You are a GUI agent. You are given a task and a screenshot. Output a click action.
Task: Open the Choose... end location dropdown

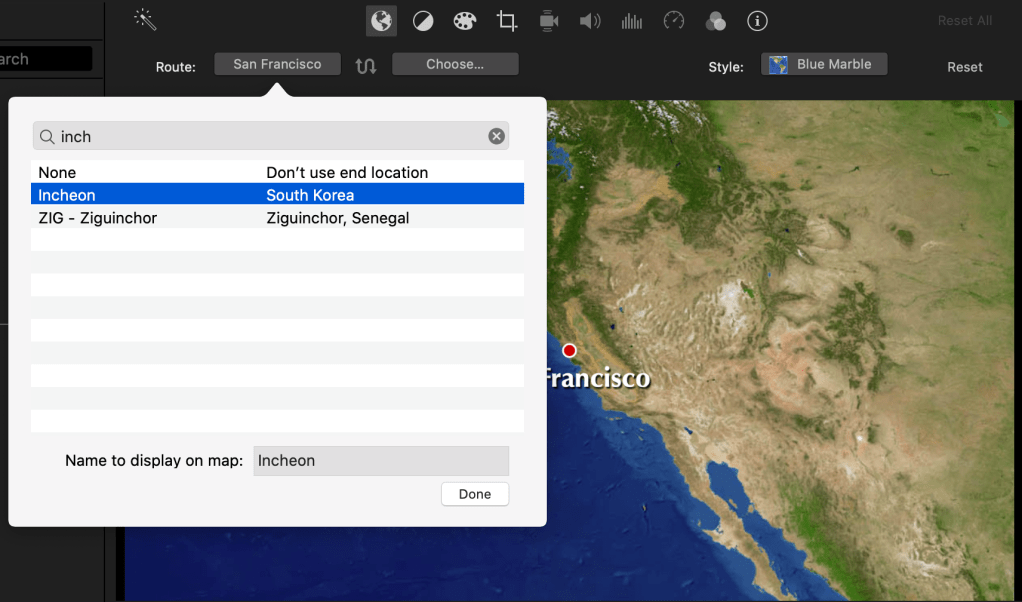(455, 64)
